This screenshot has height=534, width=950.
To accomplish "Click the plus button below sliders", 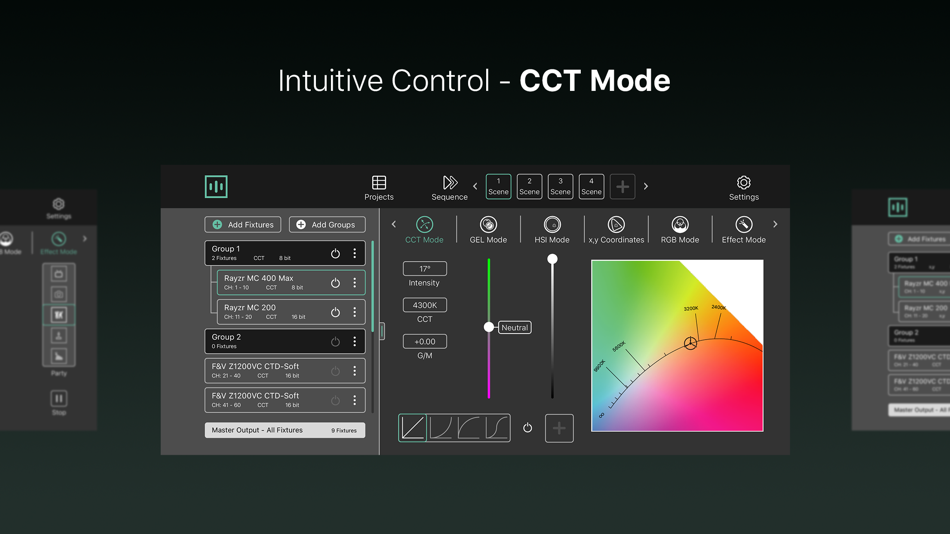I will [559, 428].
